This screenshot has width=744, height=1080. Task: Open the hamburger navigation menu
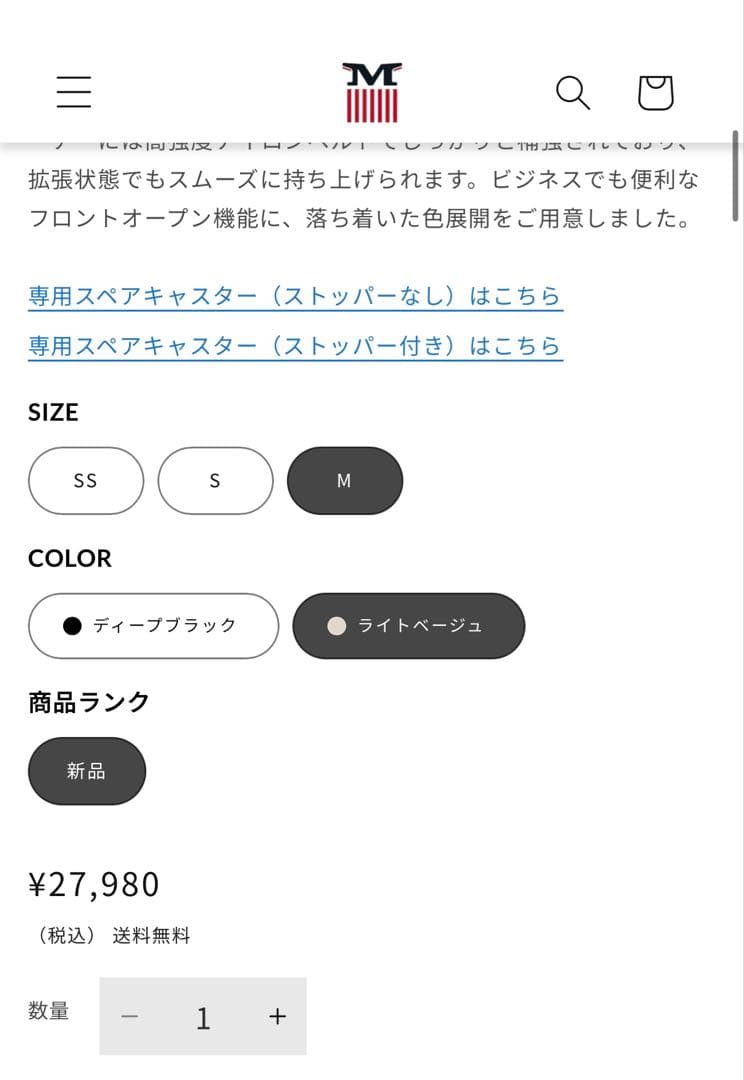coord(73,90)
